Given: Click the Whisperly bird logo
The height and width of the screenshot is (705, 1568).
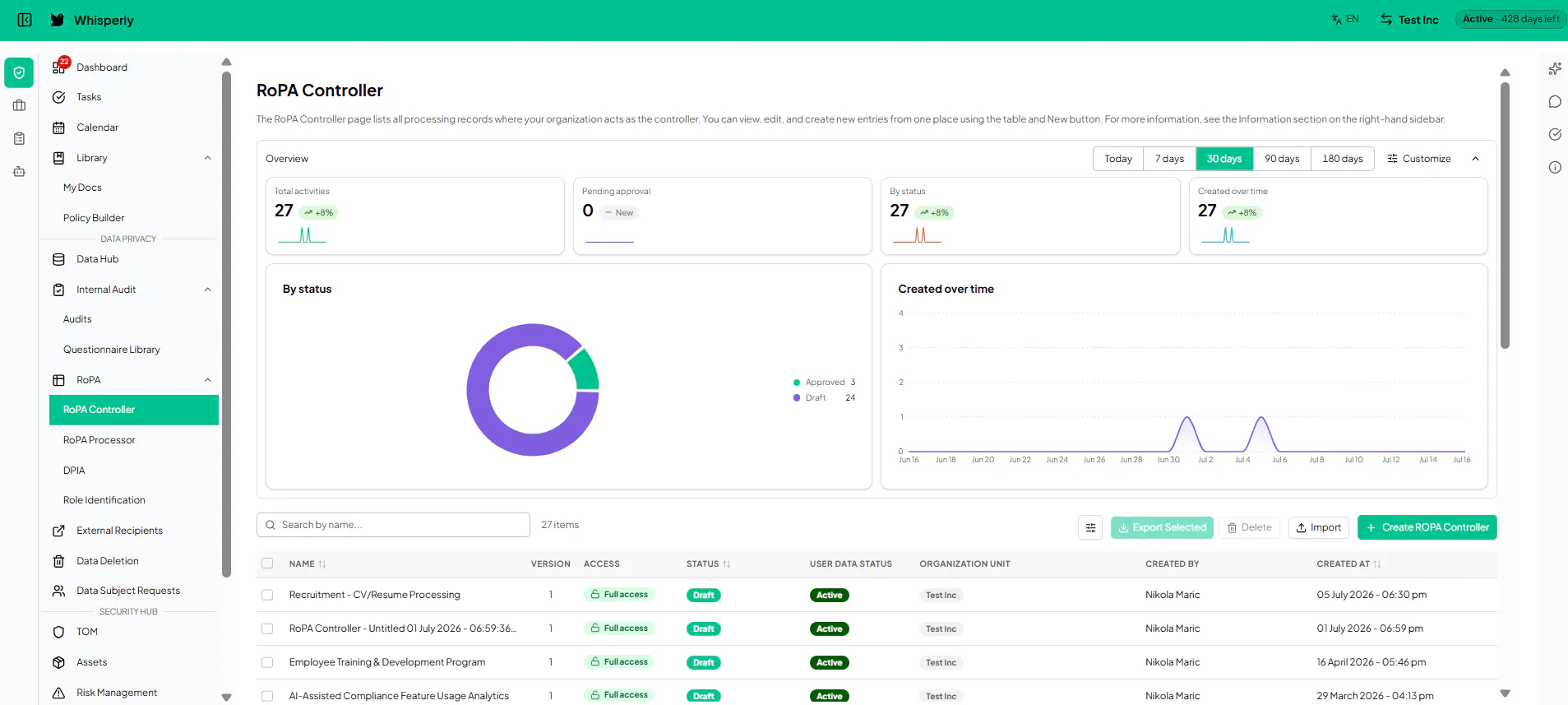Looking at the screenshot, I should pyautogui.click(x=58, y=20).
